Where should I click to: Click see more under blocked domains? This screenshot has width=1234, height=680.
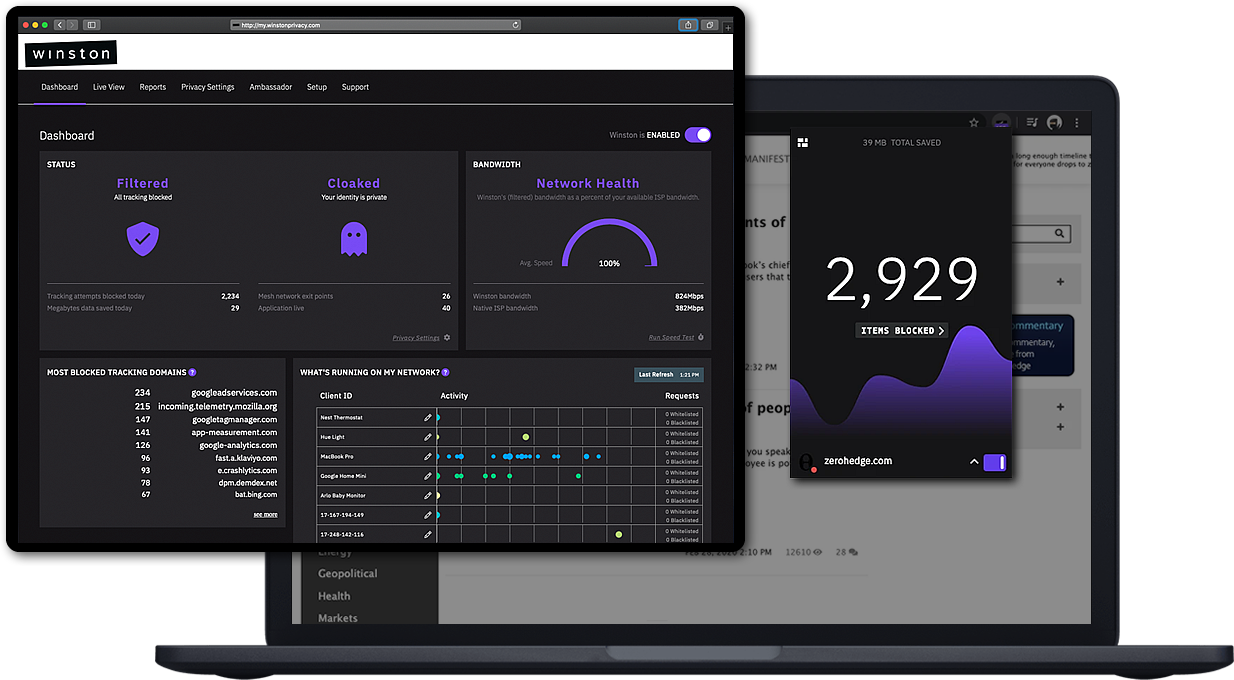(265, 515)
